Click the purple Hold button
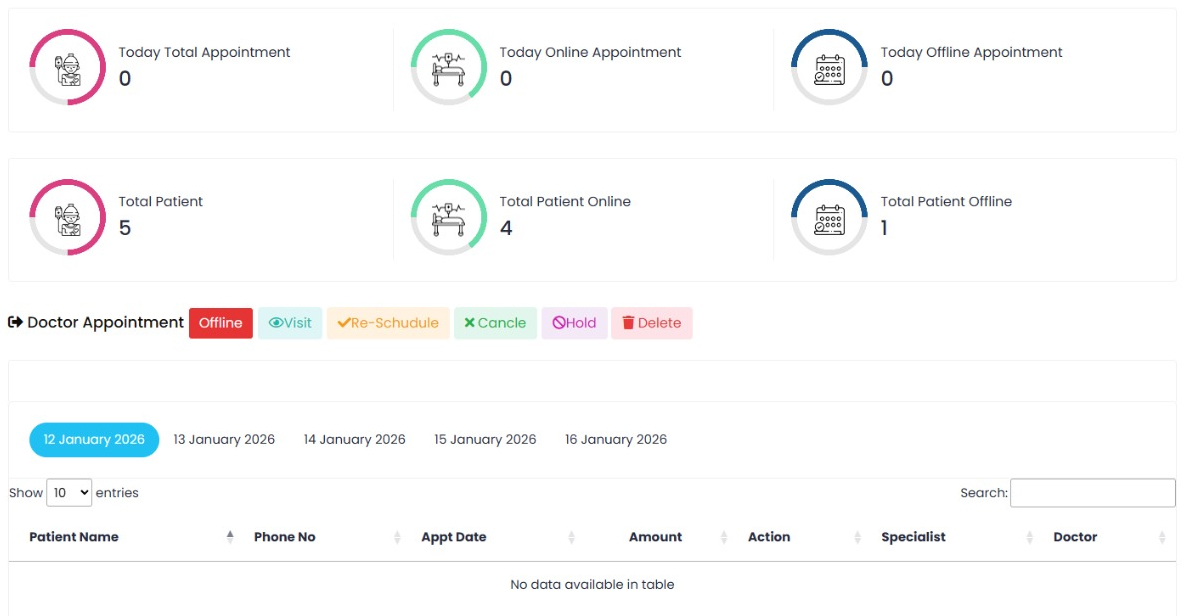 point(574,323)
